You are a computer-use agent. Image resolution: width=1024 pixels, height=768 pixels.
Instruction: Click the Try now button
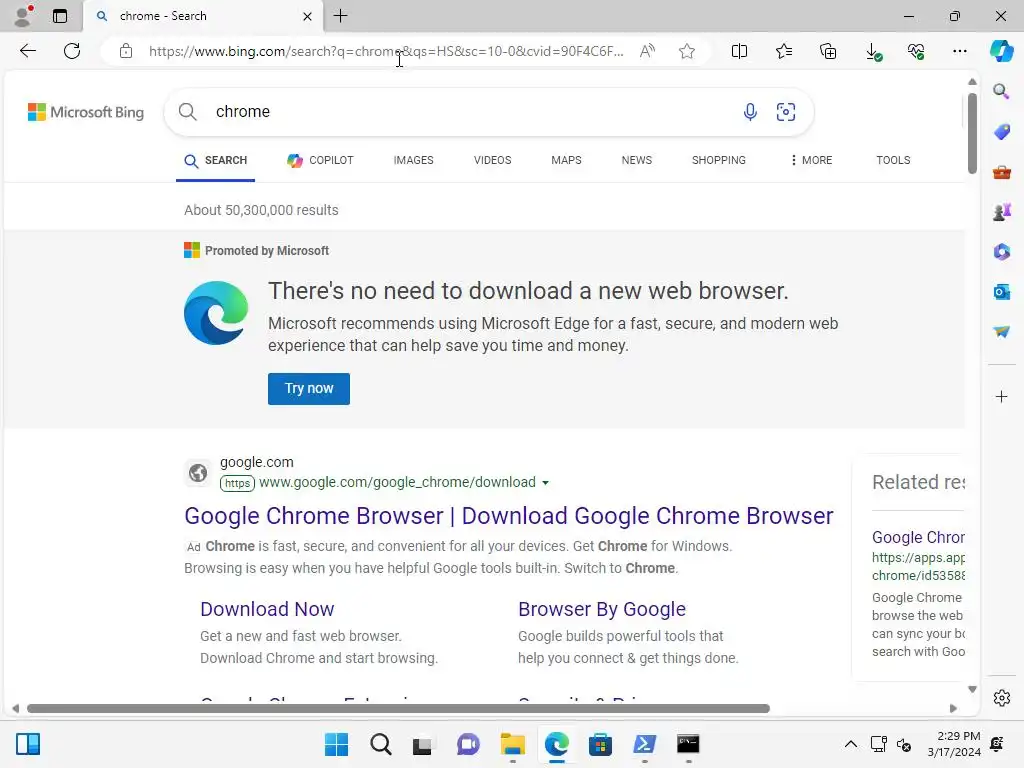(309, 389)
